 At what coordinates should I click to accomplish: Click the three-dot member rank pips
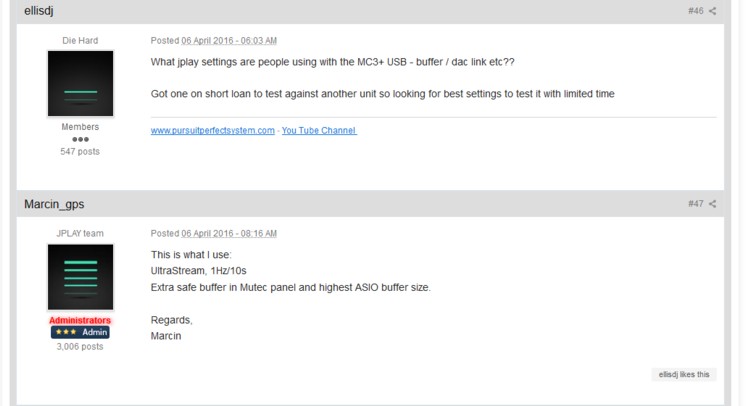[80, 140]
